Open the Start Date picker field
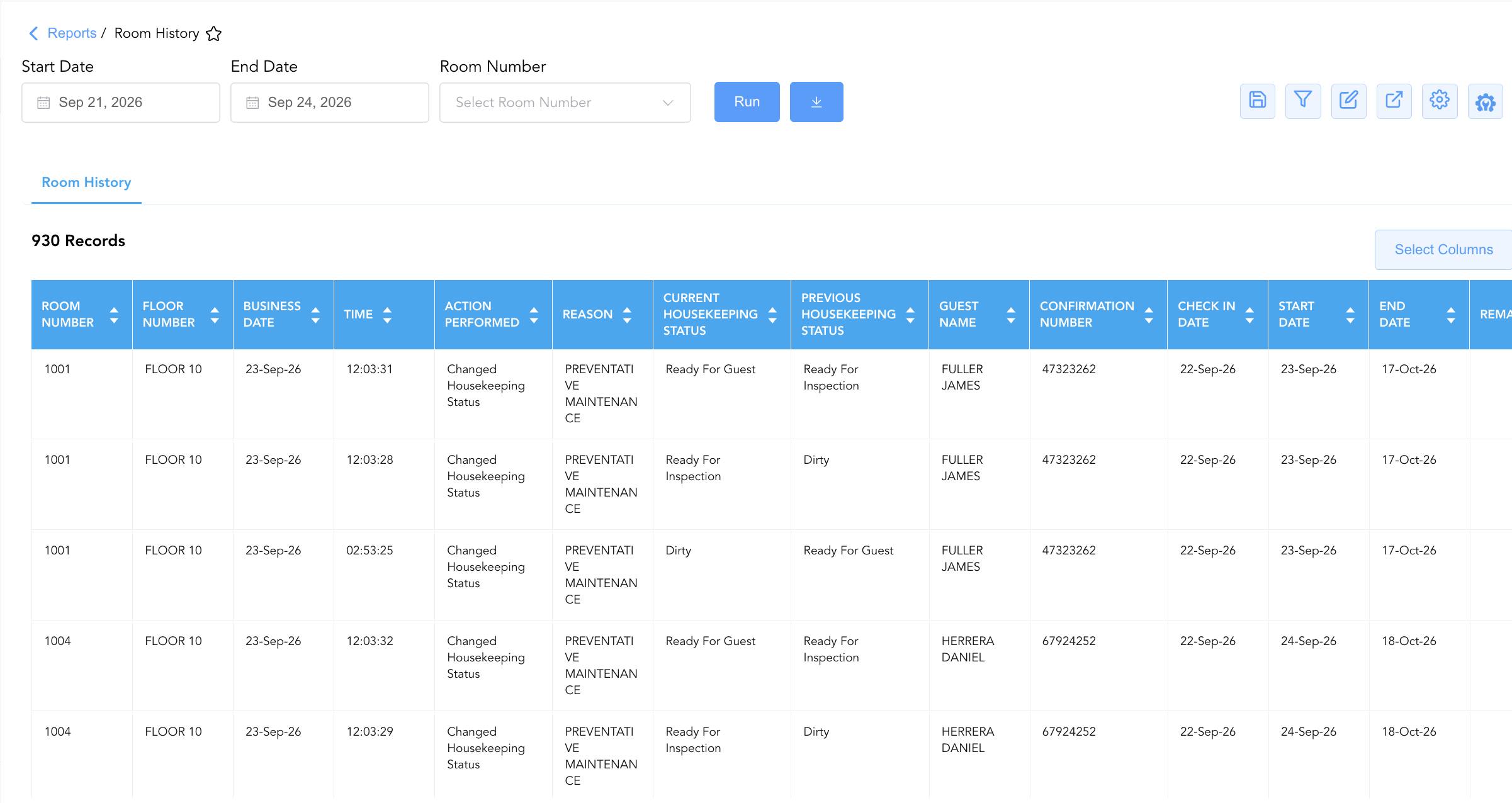Screen dimensions: 1512x803 point(121,102)
